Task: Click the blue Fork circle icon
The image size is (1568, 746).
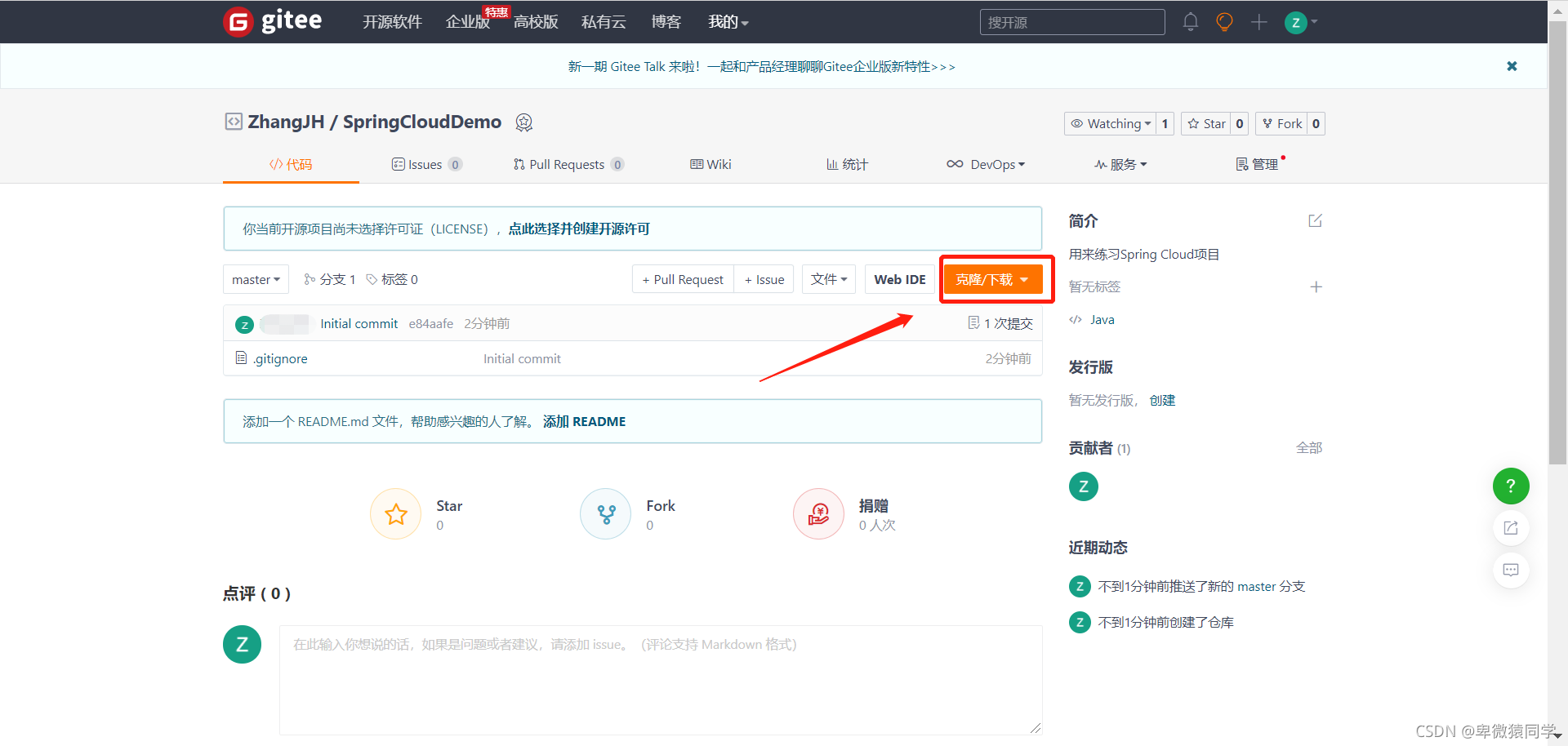Action: 606,513
